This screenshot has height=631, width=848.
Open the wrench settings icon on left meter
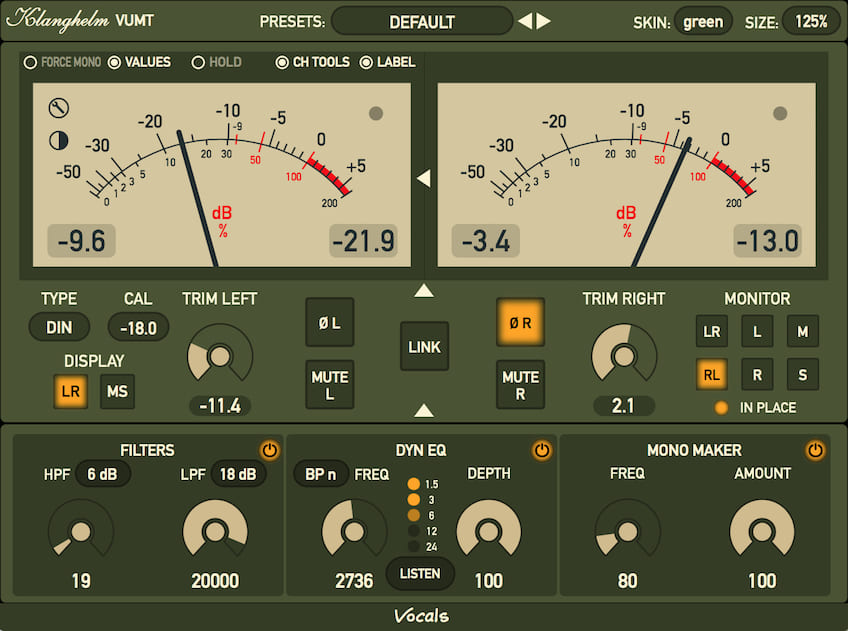pyautogui.click(x=58, y=108)
